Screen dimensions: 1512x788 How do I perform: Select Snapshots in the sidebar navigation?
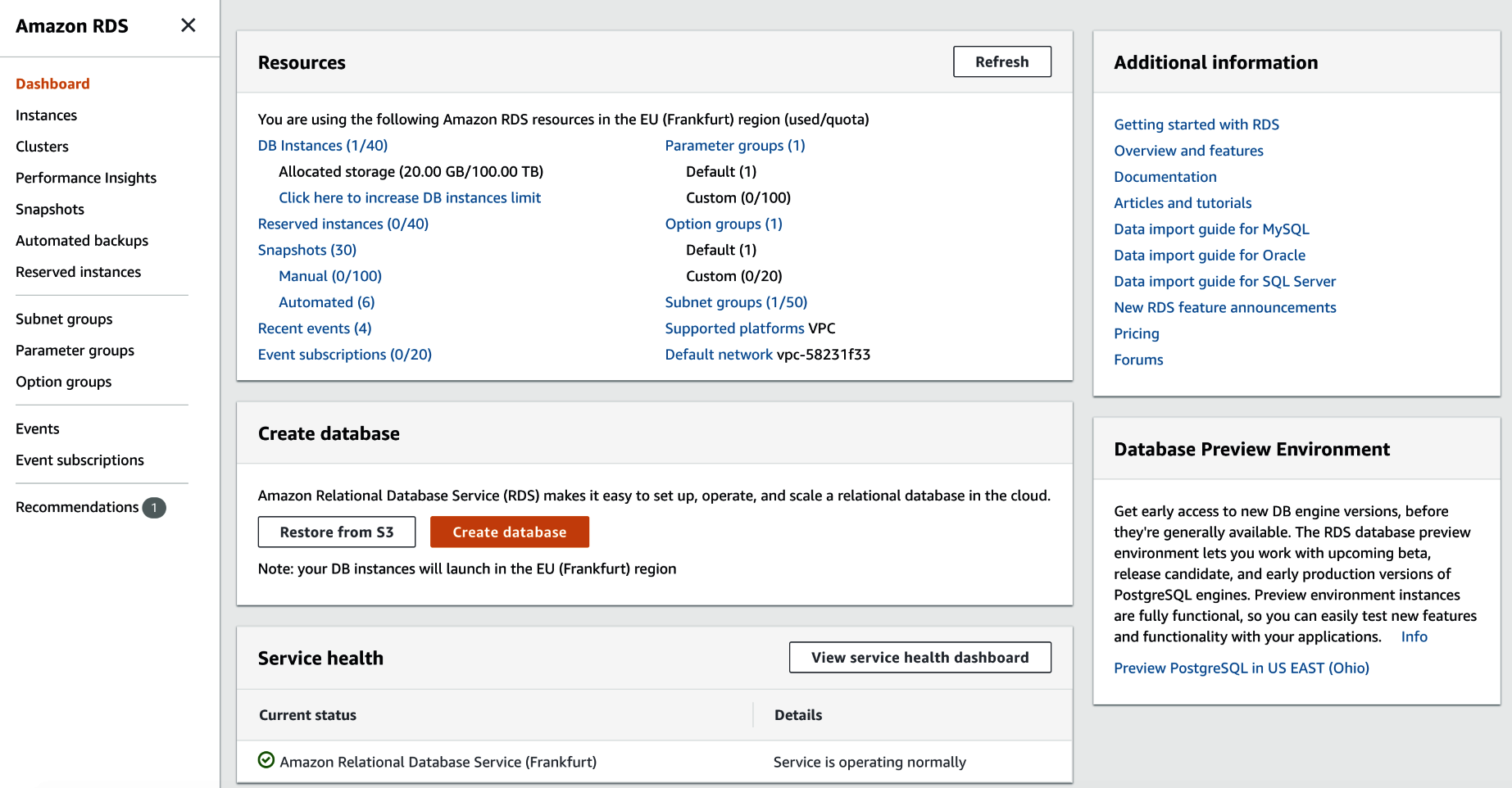point(50,209)
